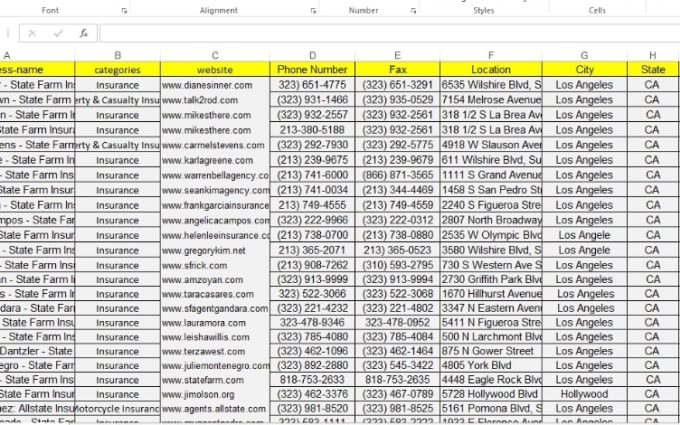Select column H header

tap(653, 56)
